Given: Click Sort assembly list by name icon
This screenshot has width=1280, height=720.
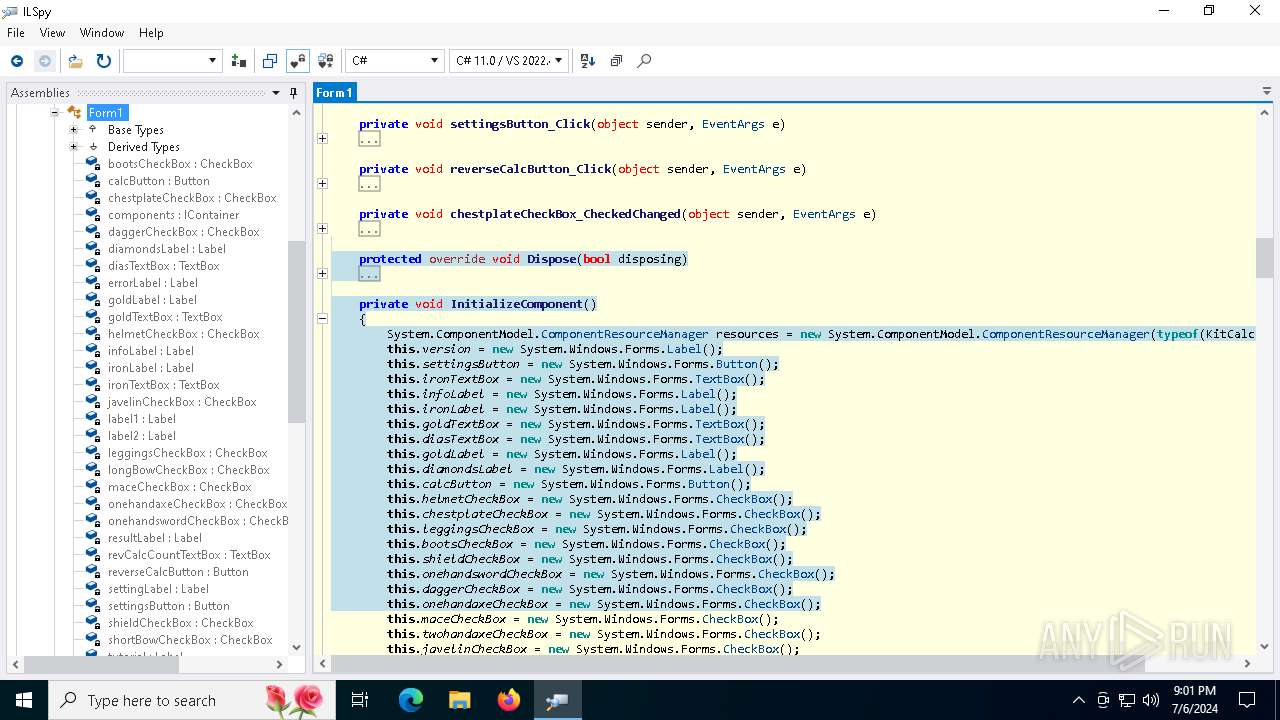Looking at the screenshot, I should pos(588,61).
